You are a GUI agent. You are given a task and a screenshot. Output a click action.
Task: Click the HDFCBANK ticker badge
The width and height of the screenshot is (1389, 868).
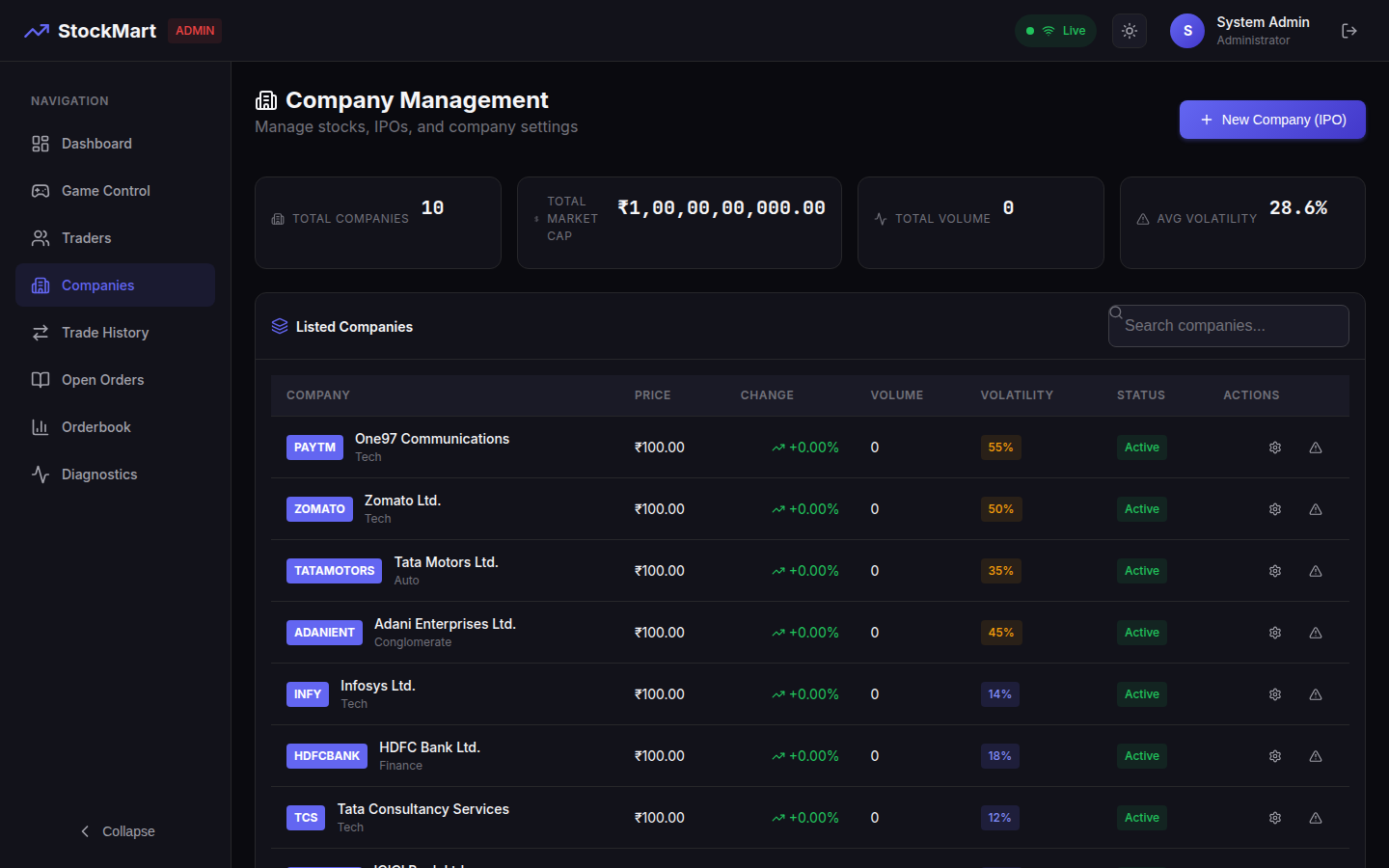coord(327,756)
